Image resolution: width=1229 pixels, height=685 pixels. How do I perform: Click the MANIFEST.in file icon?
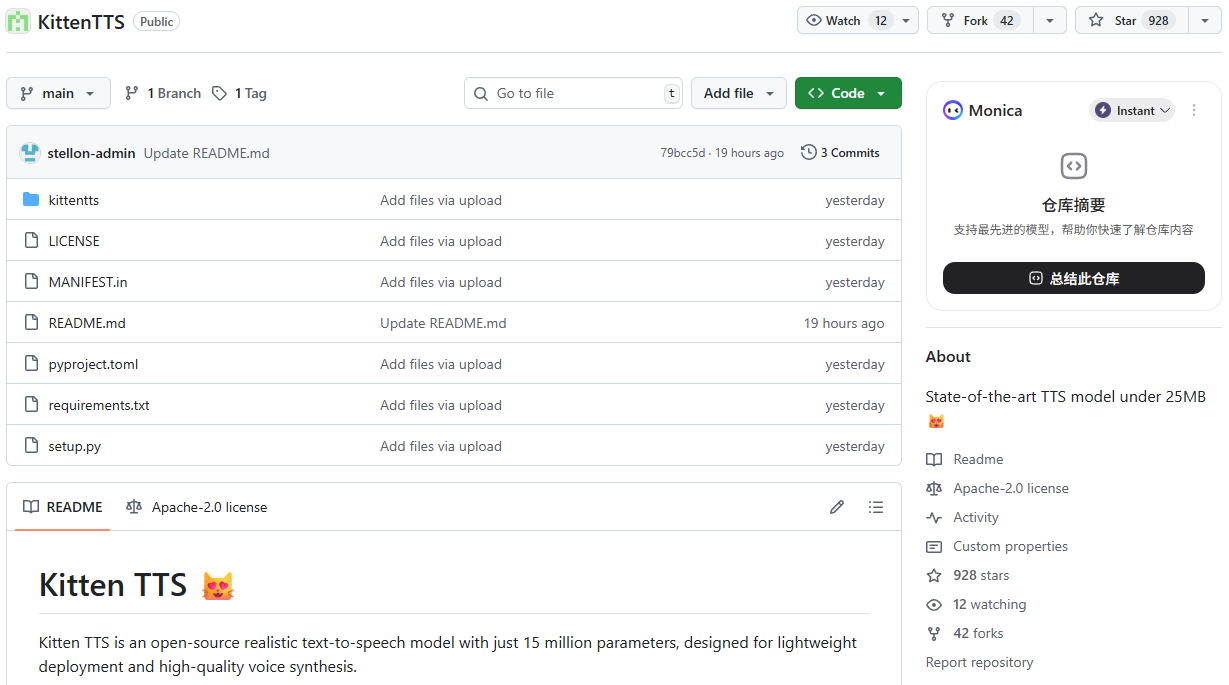pos(31,282)
